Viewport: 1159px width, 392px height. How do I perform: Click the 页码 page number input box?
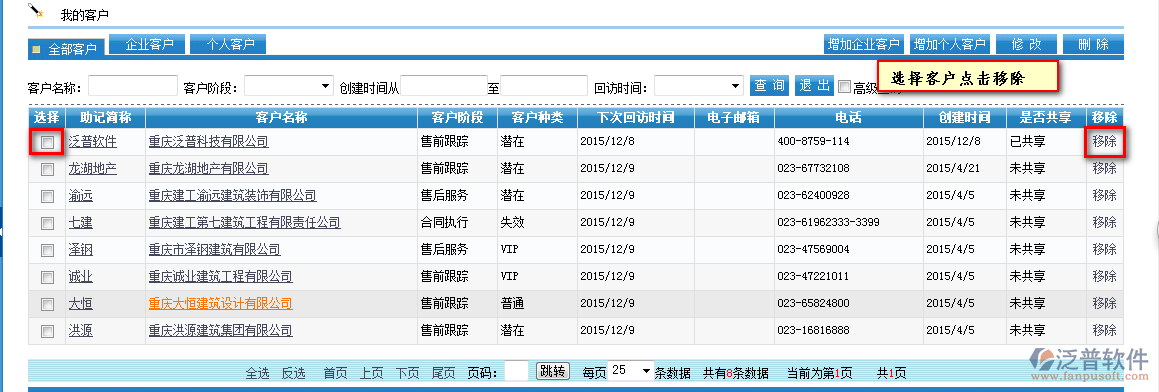tap(517, 371)
